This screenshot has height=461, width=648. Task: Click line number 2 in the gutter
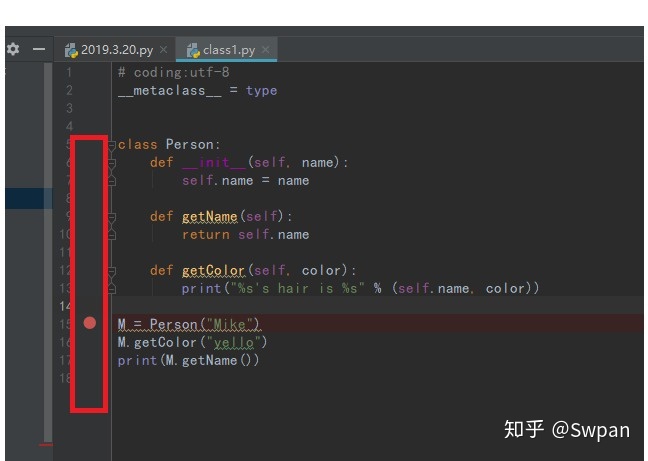[69, 90]
